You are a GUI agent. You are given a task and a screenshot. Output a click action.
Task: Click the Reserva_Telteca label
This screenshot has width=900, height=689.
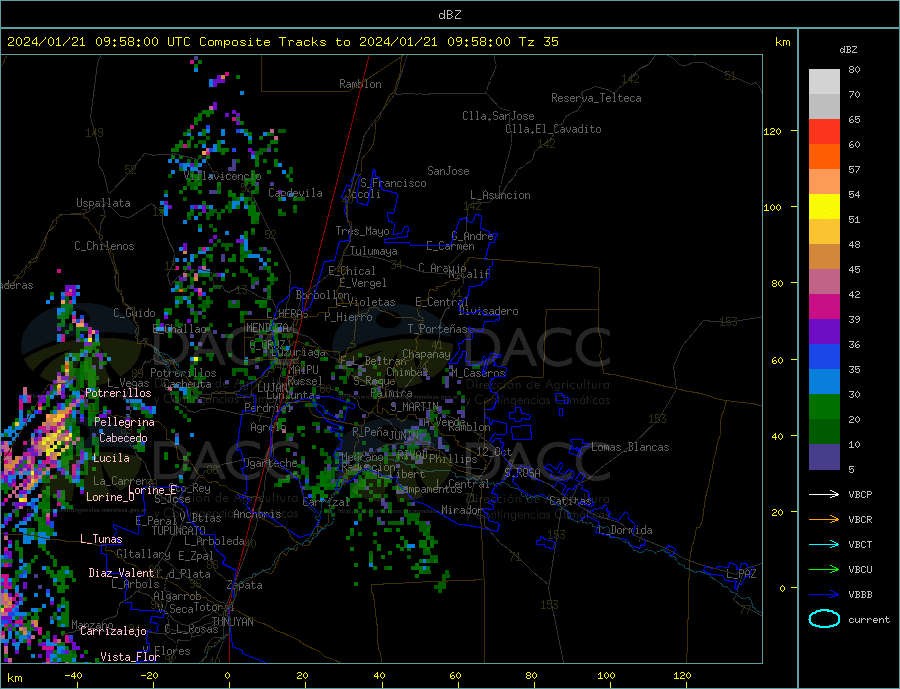click(x=596, y=98)
